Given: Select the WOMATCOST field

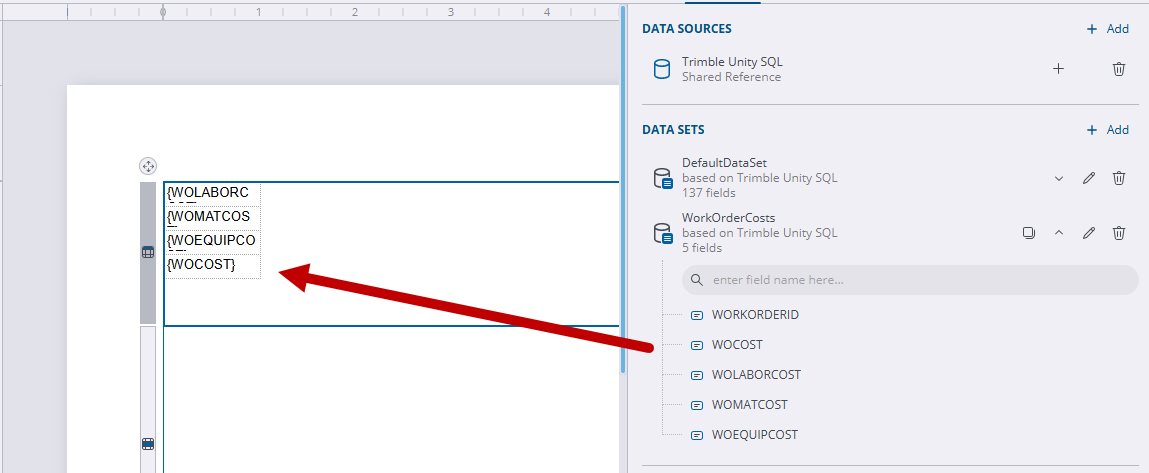Looking at the screenshot, I should [x=749, y=405].
